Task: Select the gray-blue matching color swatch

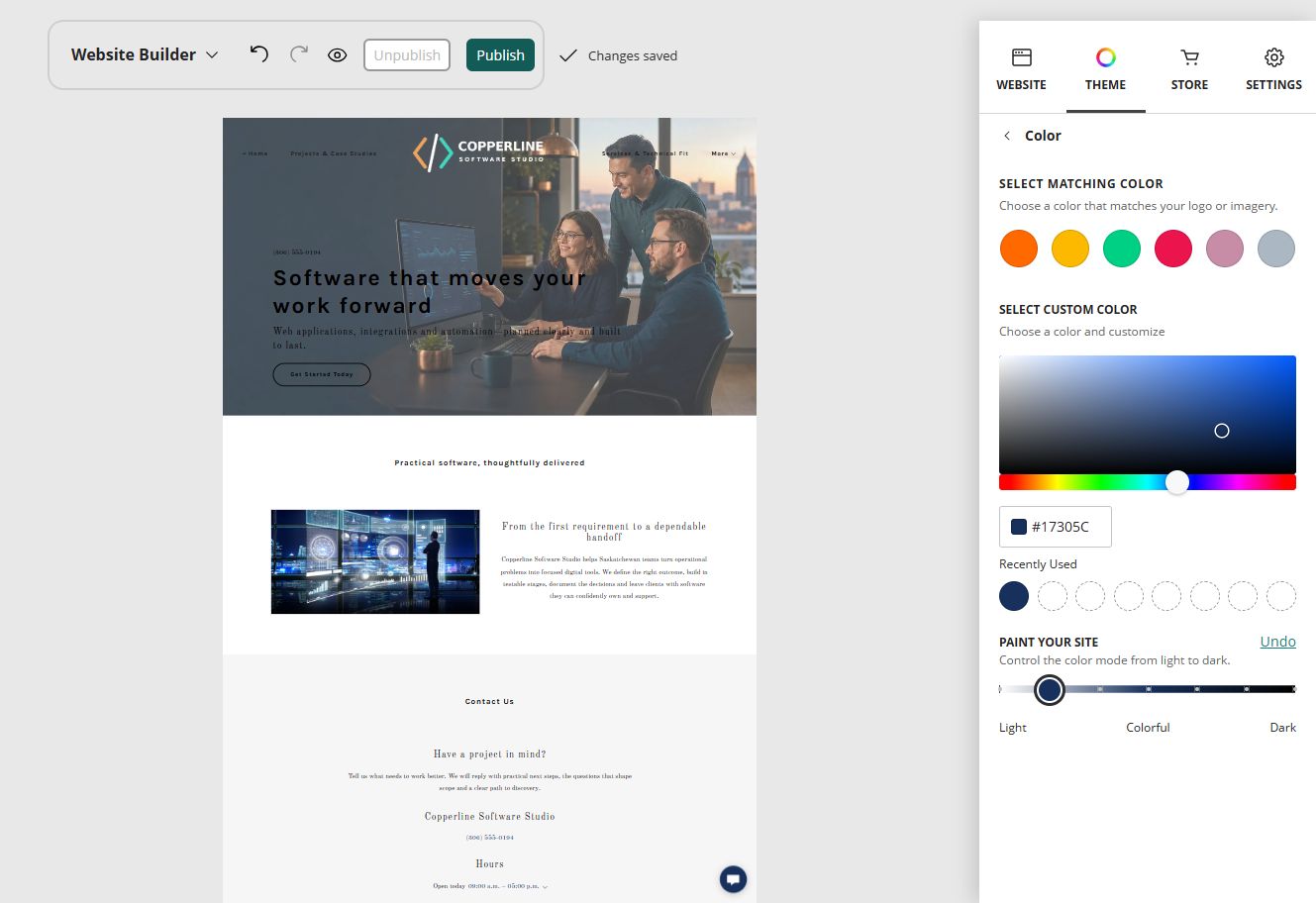Action: (1276, 249)
